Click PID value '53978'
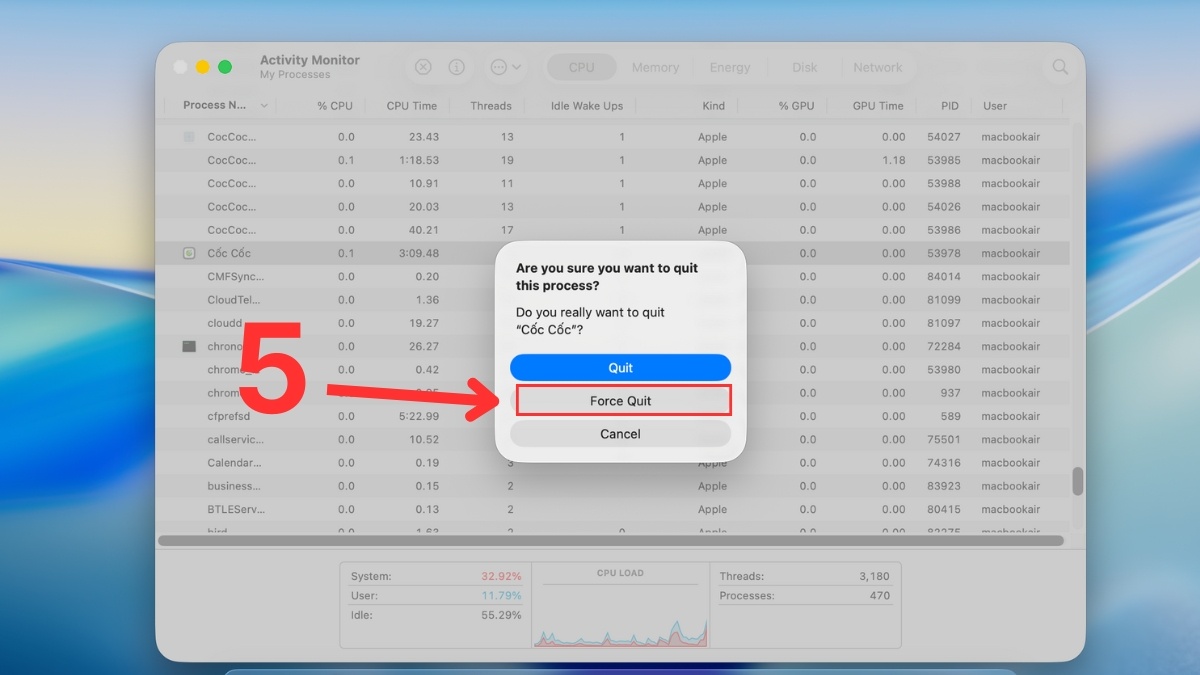 pyautogui.click(x=944, y=254)
